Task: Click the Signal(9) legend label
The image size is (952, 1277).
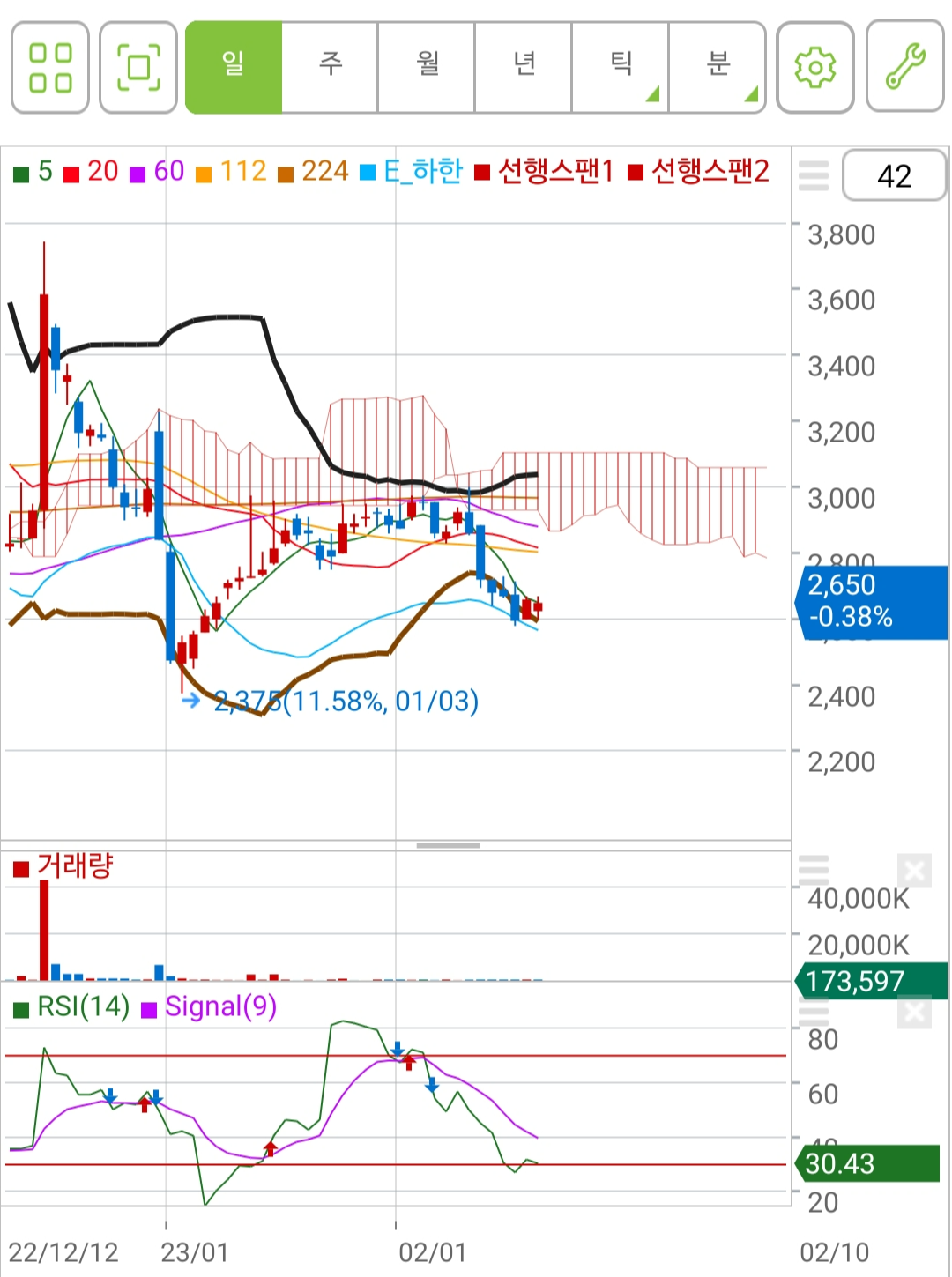Action: 220,1006
